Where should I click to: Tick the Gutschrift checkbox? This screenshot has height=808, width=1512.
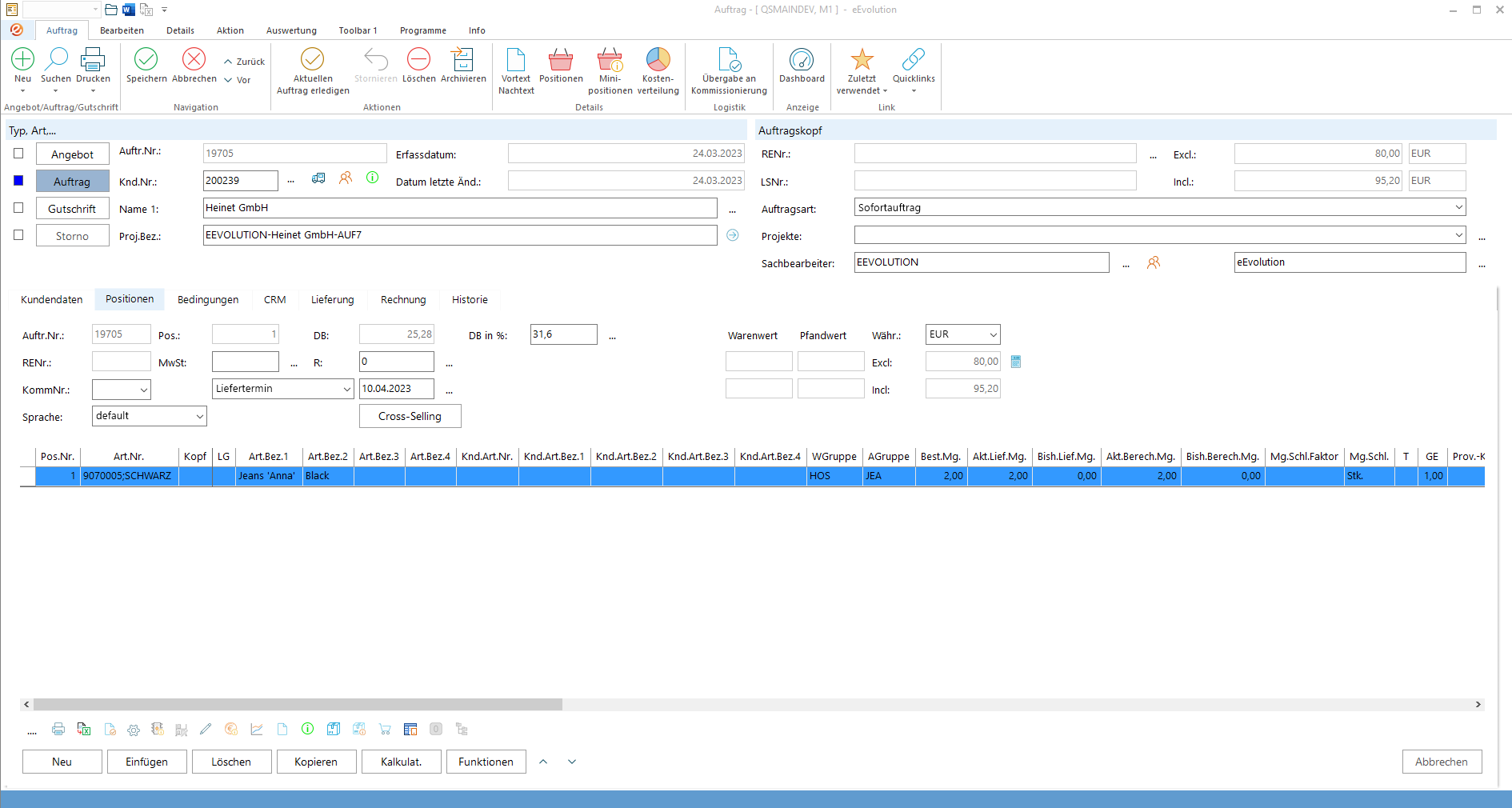18,207
